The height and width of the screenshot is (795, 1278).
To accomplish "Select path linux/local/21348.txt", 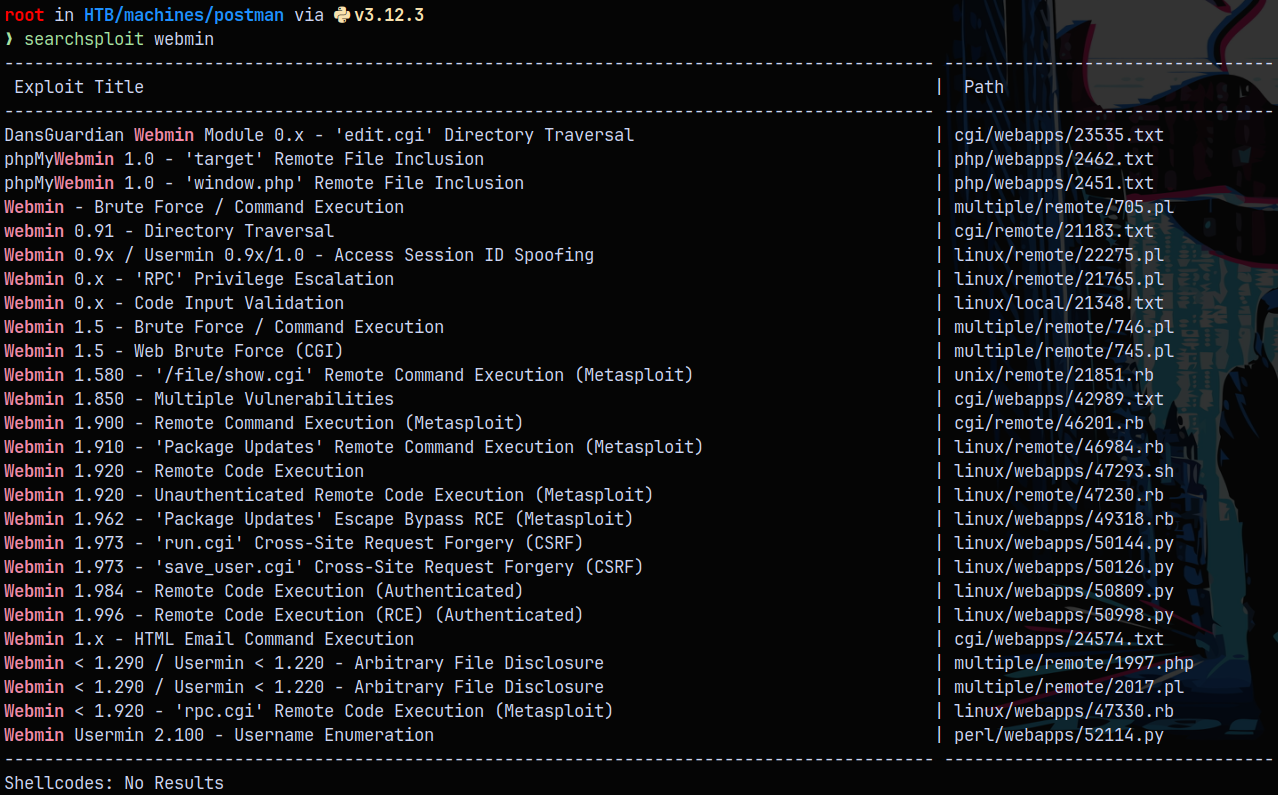I will (1059, 303).
